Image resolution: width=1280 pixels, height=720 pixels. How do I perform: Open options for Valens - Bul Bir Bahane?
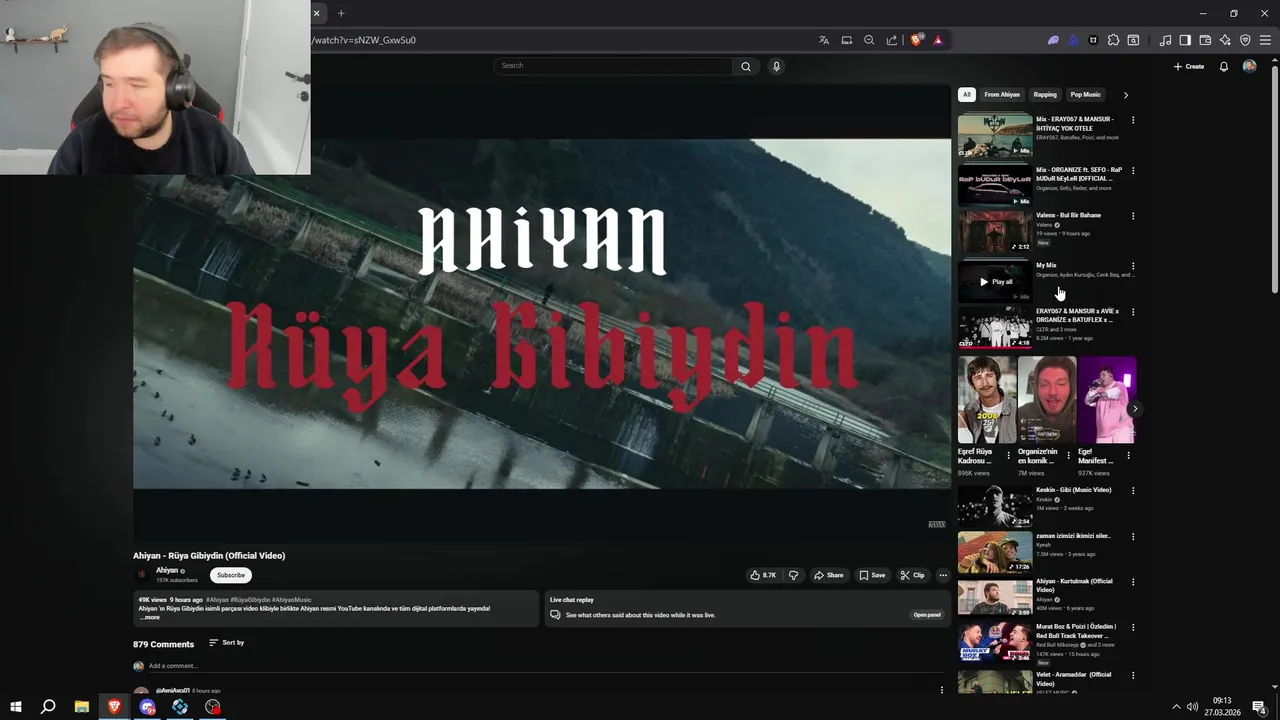[1133, 216]
